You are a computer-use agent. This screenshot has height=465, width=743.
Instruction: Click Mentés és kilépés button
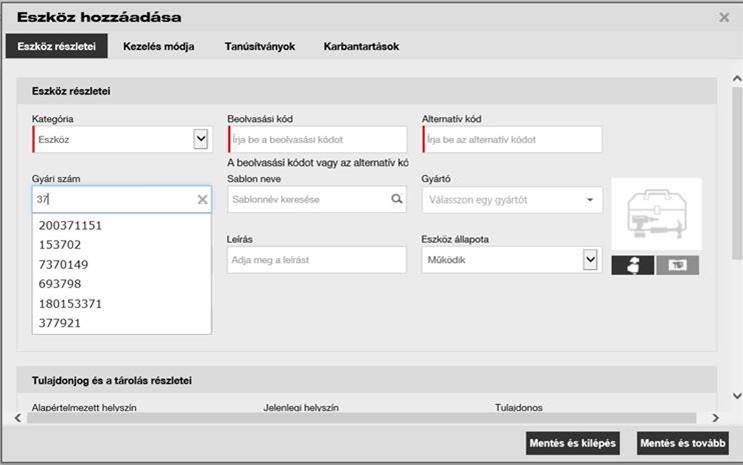click(572, 443)
